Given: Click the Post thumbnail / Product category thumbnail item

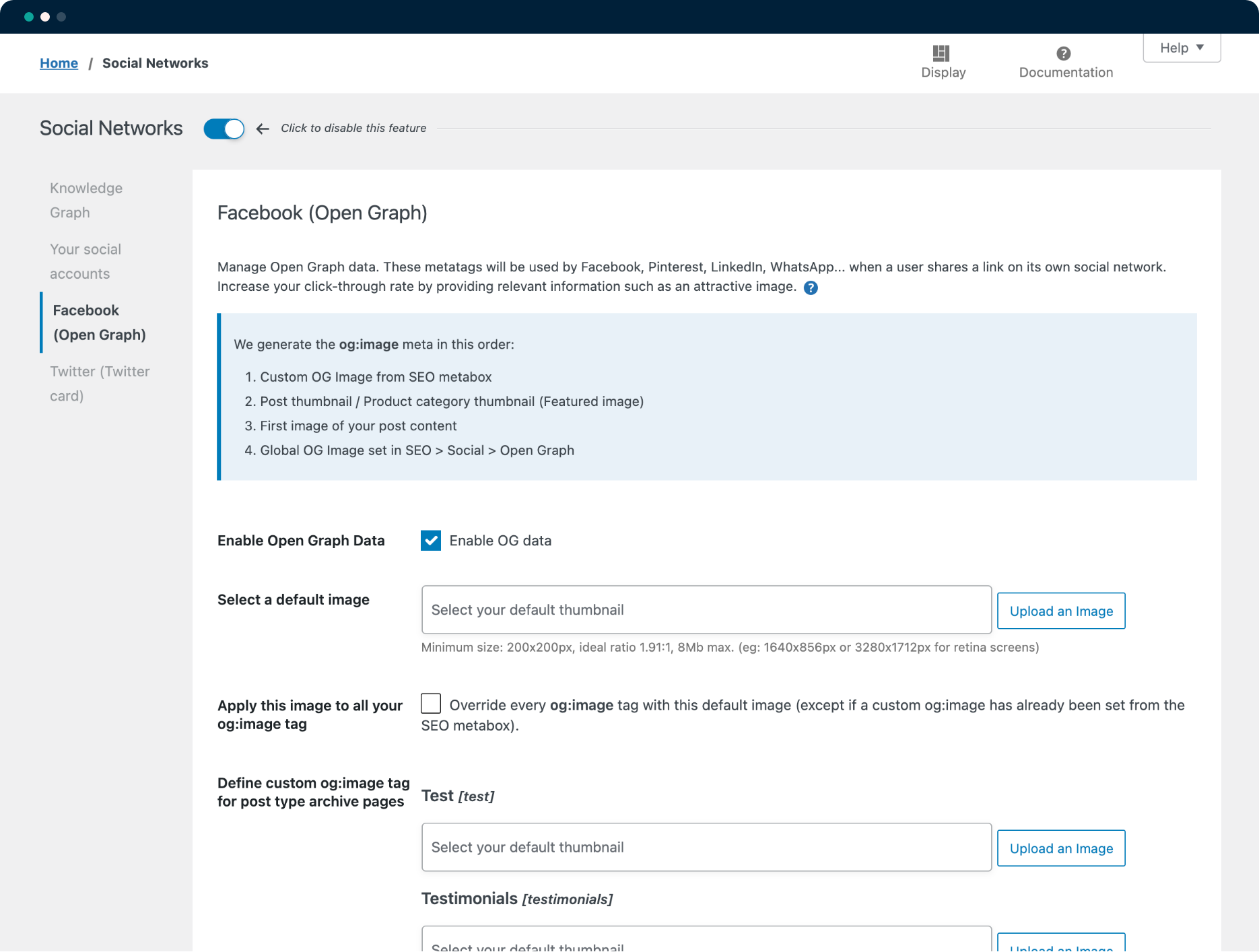Looking at the screenshot, I should [452, 401].
